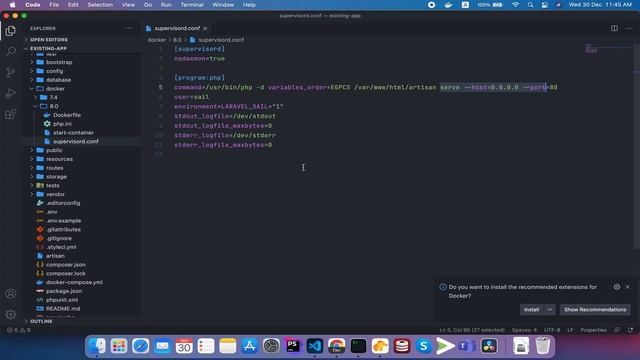Open the Run menu
Viewport: 640px width, 360px height.
[x=166, y=5]
